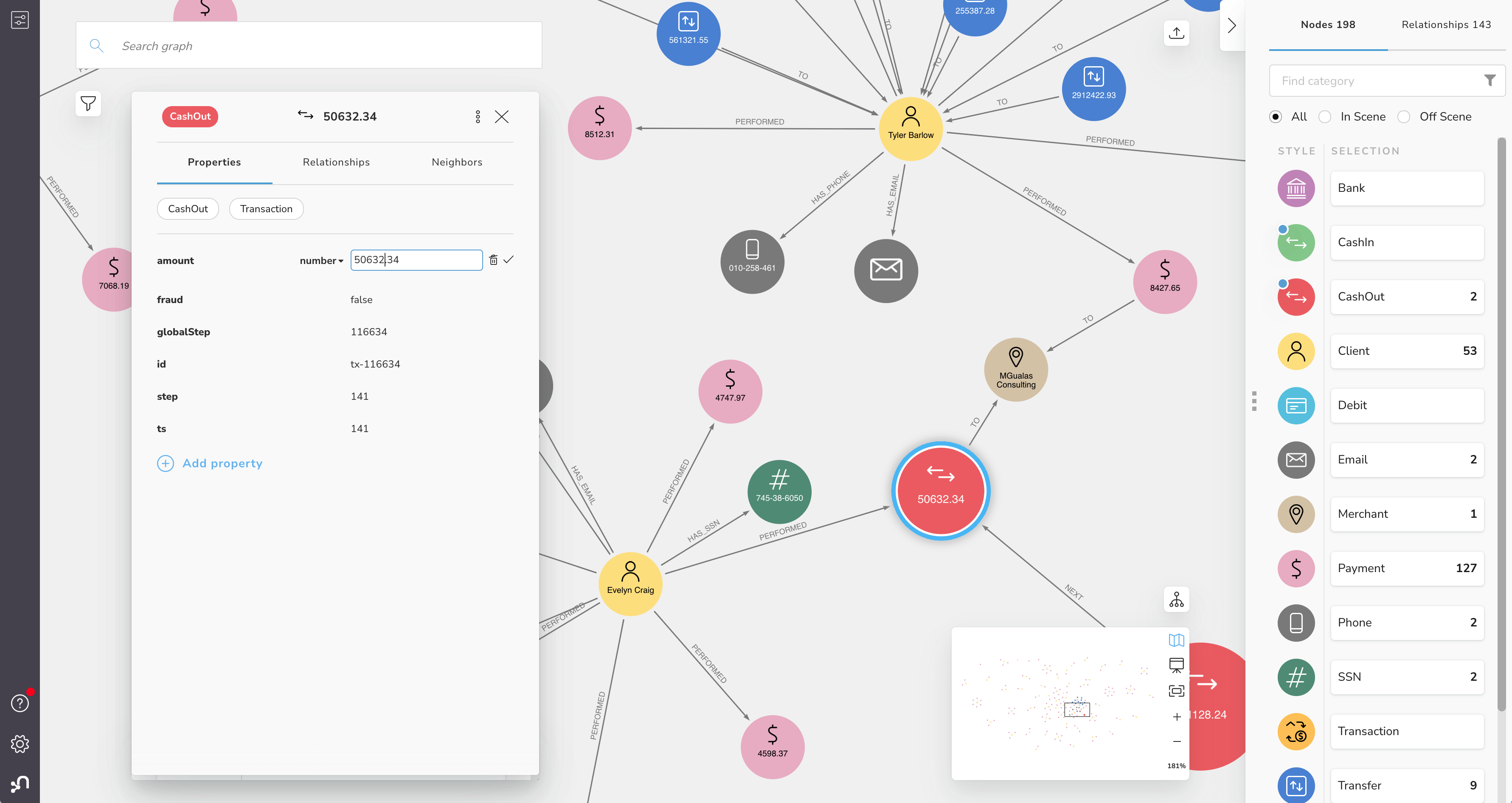Open the perspective sidebar panel icon
The width and height of the screenshot is (1512, 803).
tap(20, 20)
